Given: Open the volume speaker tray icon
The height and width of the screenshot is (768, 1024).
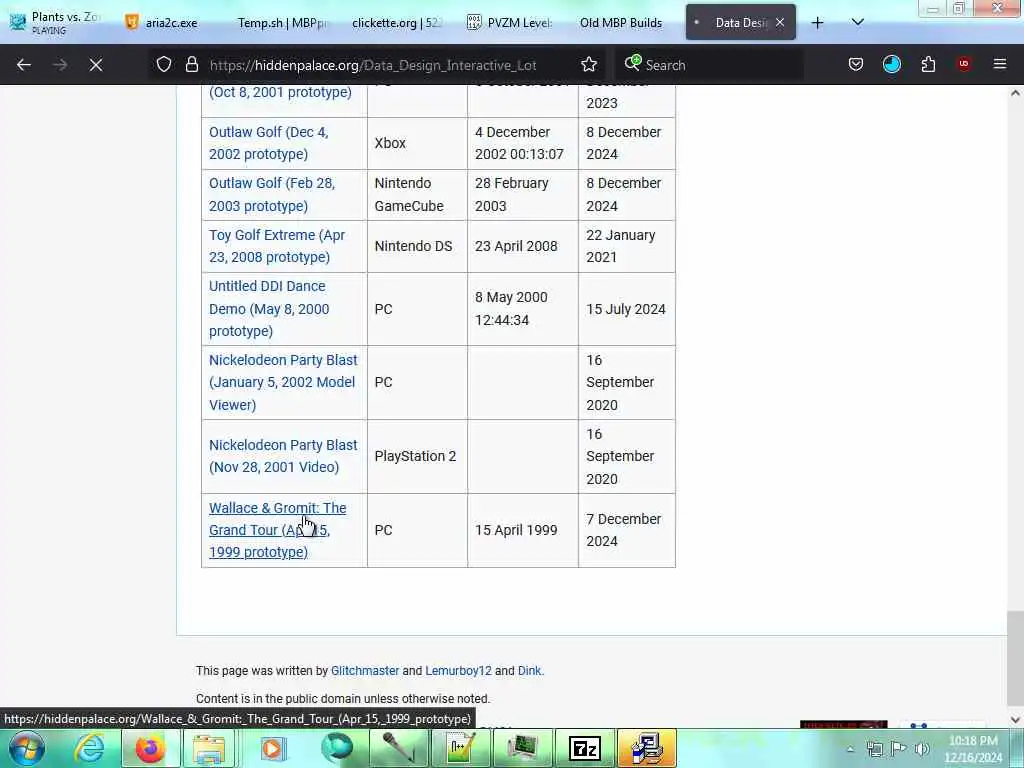Looking at the screenshot, I should (922, 749).
